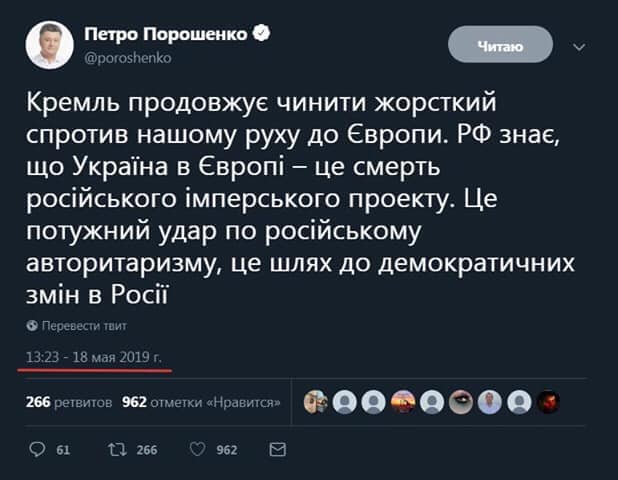Screen dimensions: 618x480
Task: Click the 13:23 - 18 мая 2019 timestamp
Action: [95, 357]
